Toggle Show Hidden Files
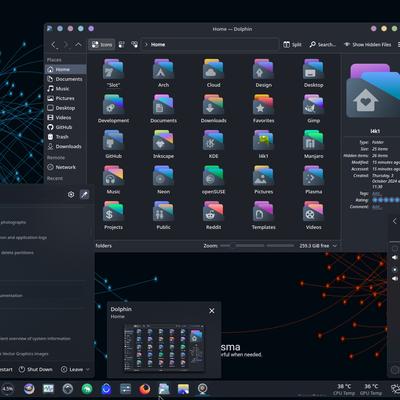 coord(367,45)
